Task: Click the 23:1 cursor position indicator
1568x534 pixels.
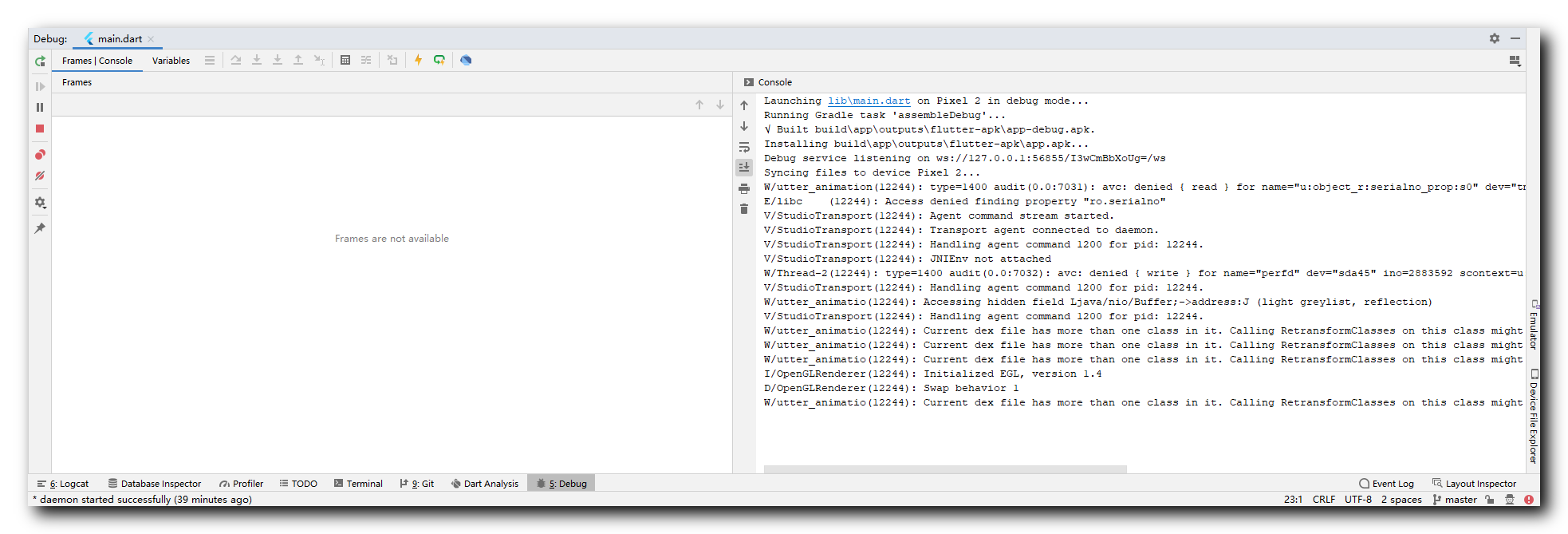Action: pos(1293,500)
